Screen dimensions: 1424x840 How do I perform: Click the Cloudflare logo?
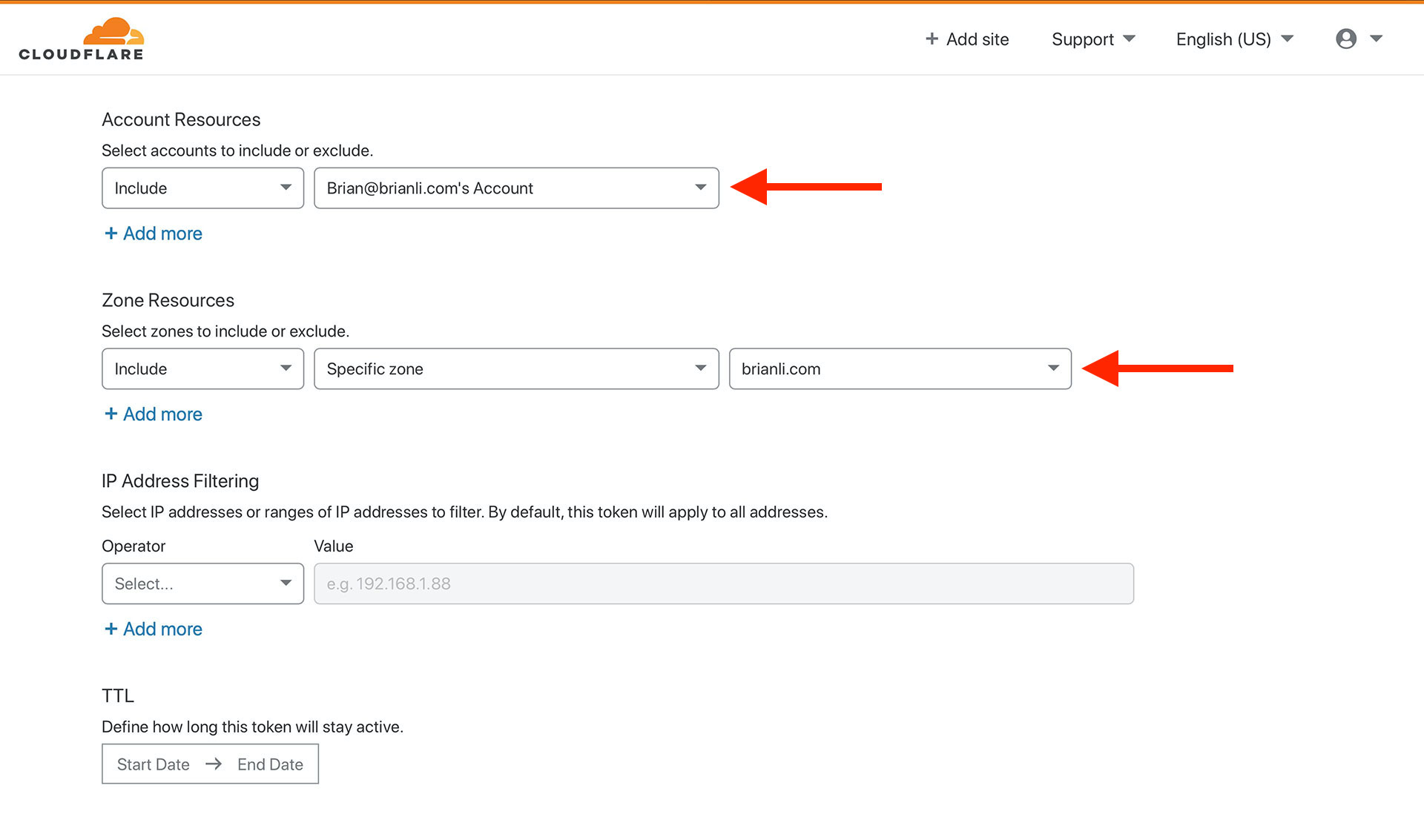(x=82, y=39)
